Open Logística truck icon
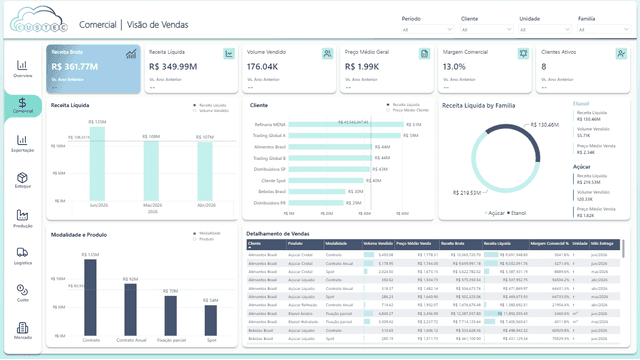The image size is (640, 360). [x=22, y=252]
